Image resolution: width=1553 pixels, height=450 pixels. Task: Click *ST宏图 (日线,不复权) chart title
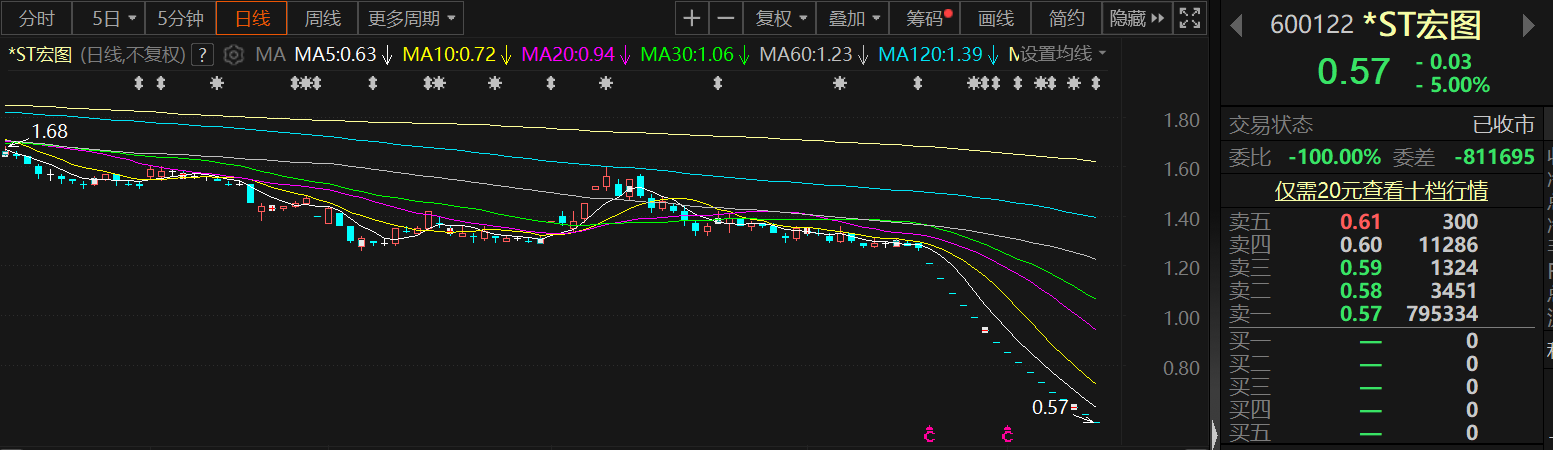click(95, 54)
